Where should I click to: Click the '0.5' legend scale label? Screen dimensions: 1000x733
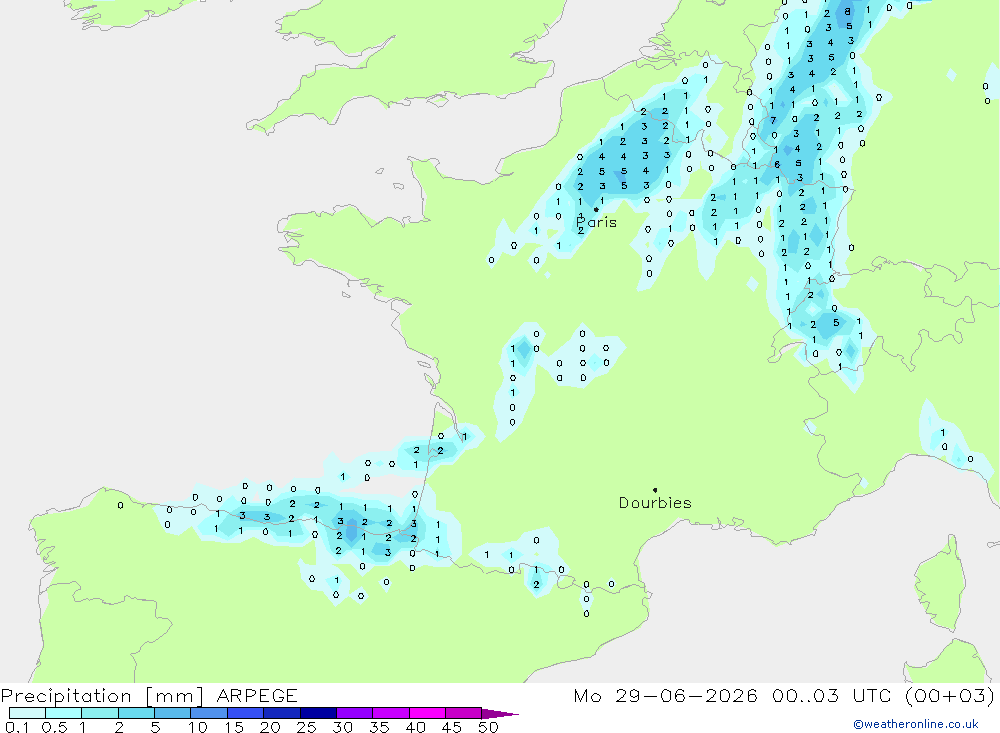54,727
